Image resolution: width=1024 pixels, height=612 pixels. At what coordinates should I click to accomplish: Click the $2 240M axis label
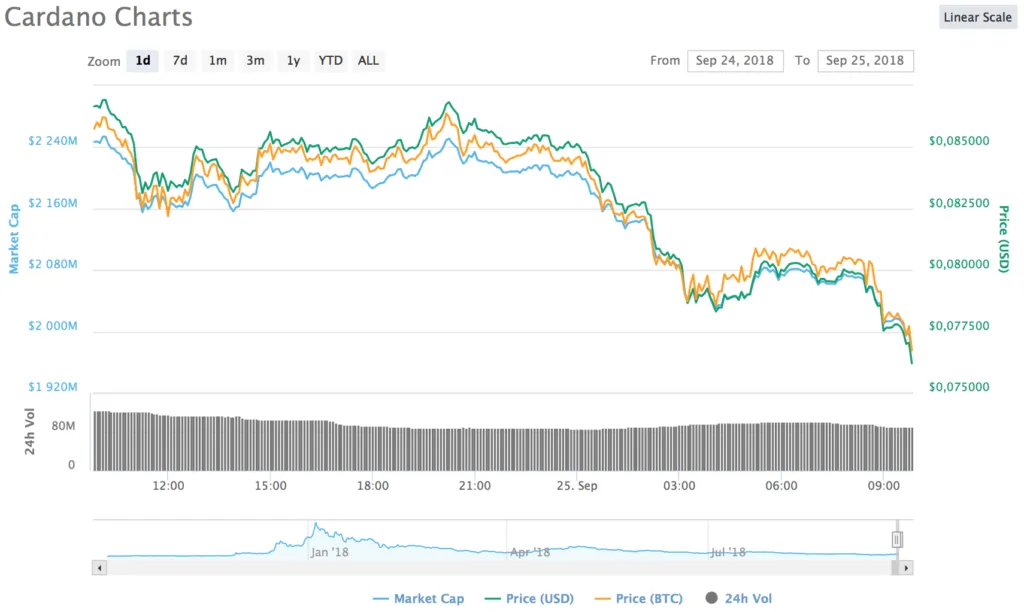52,141
